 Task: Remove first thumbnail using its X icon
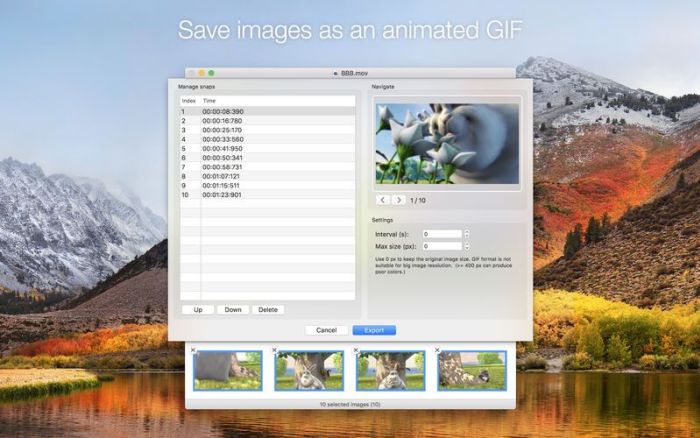(193, 350)
